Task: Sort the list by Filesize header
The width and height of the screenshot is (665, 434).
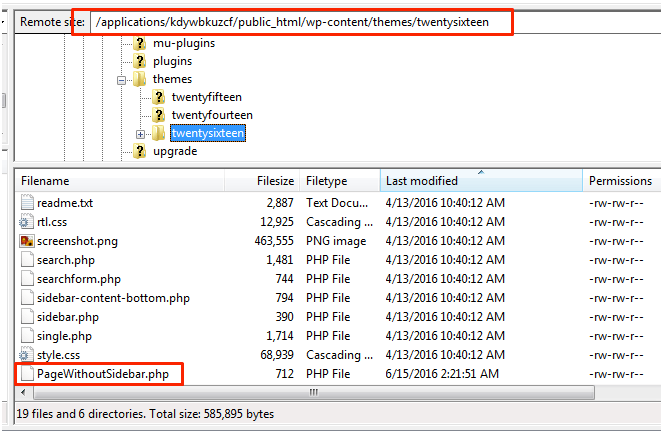Action: click(275, 181)
